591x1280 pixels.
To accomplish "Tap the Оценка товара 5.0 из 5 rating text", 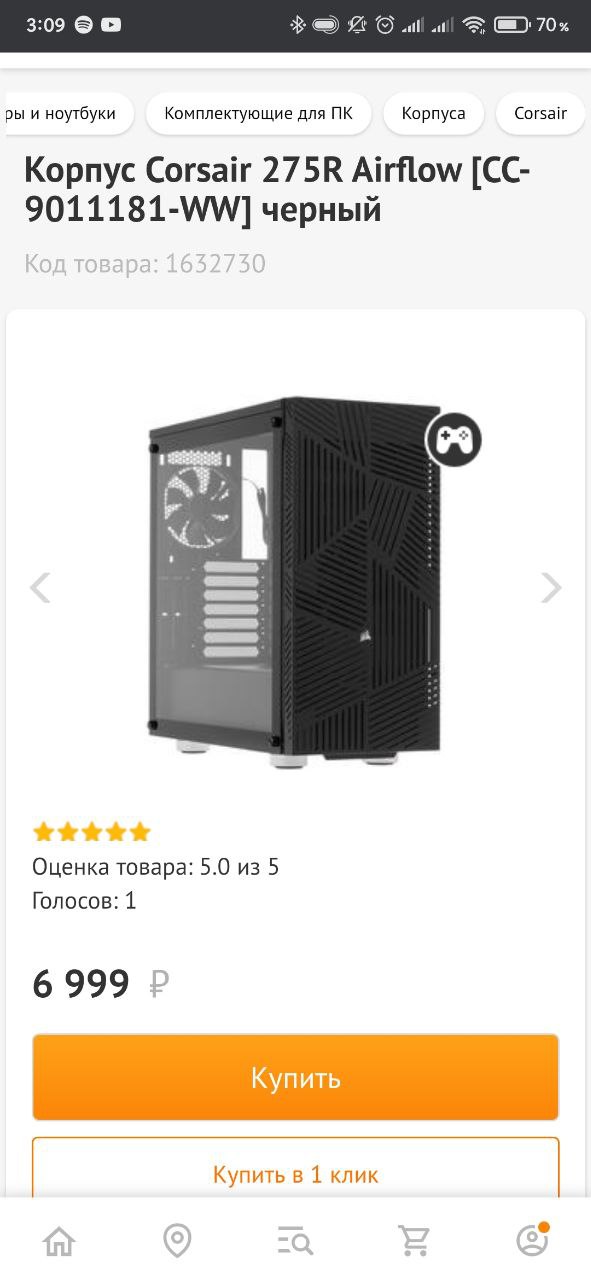I will pyautogui.click(x=156, y=867).
